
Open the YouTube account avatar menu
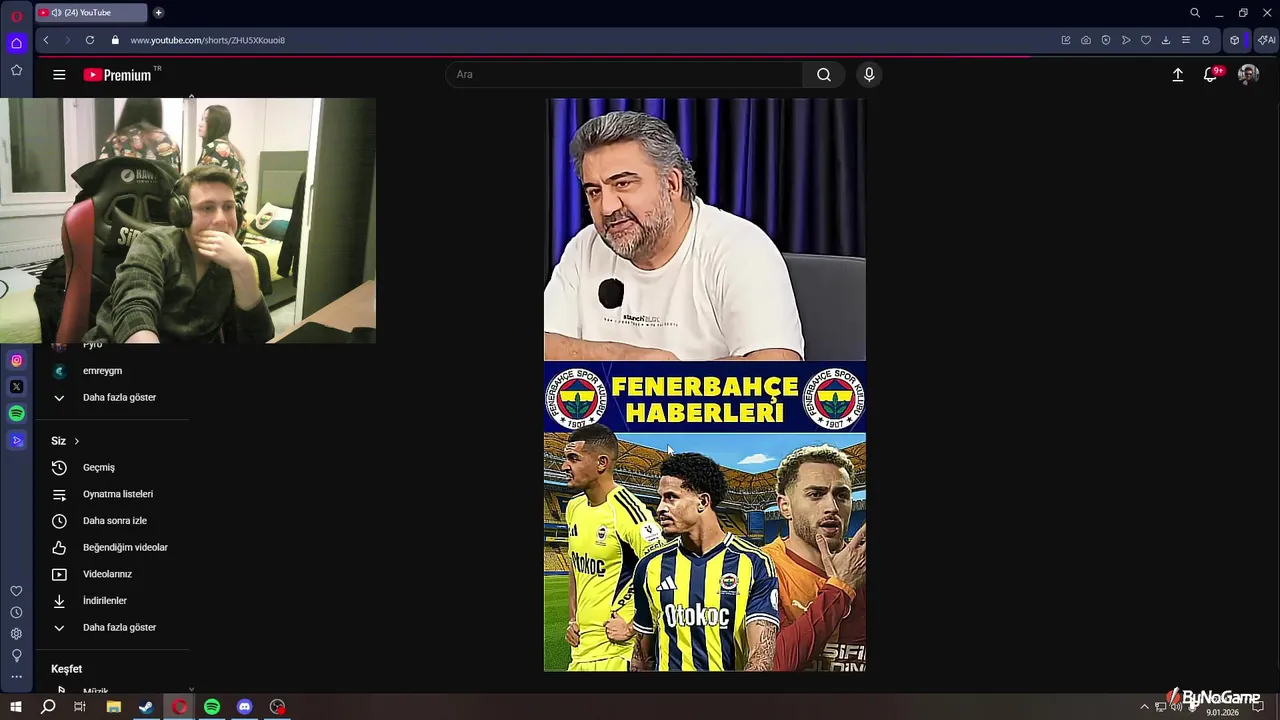click(x=1248, y=75)
